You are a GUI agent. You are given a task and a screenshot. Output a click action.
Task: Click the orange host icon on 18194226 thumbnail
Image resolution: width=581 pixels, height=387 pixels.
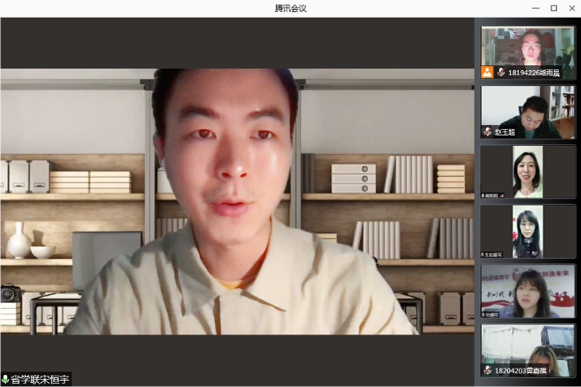[487, 72]
